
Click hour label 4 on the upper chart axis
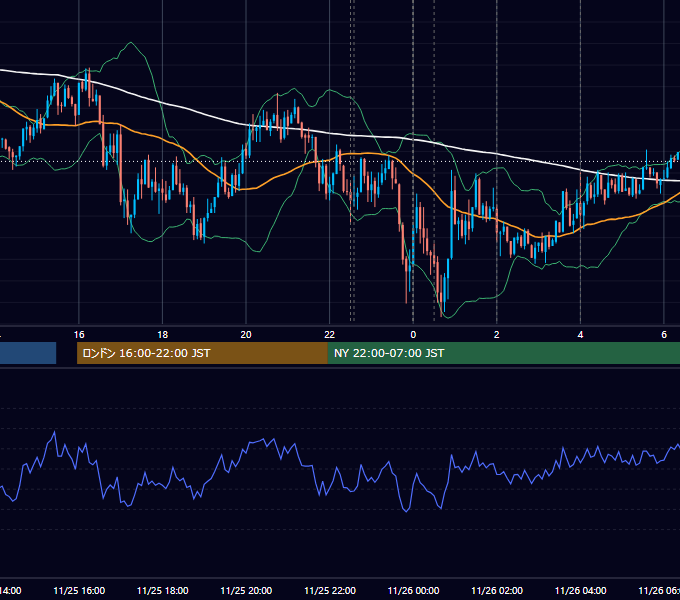click(x=580, y=335)
